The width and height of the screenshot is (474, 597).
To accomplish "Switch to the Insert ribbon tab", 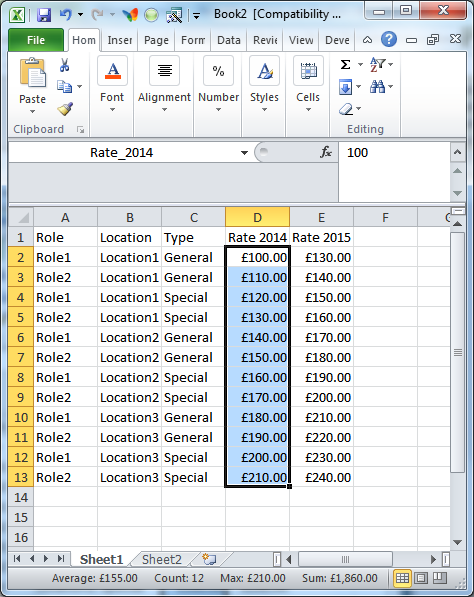I will coord(120,40).
